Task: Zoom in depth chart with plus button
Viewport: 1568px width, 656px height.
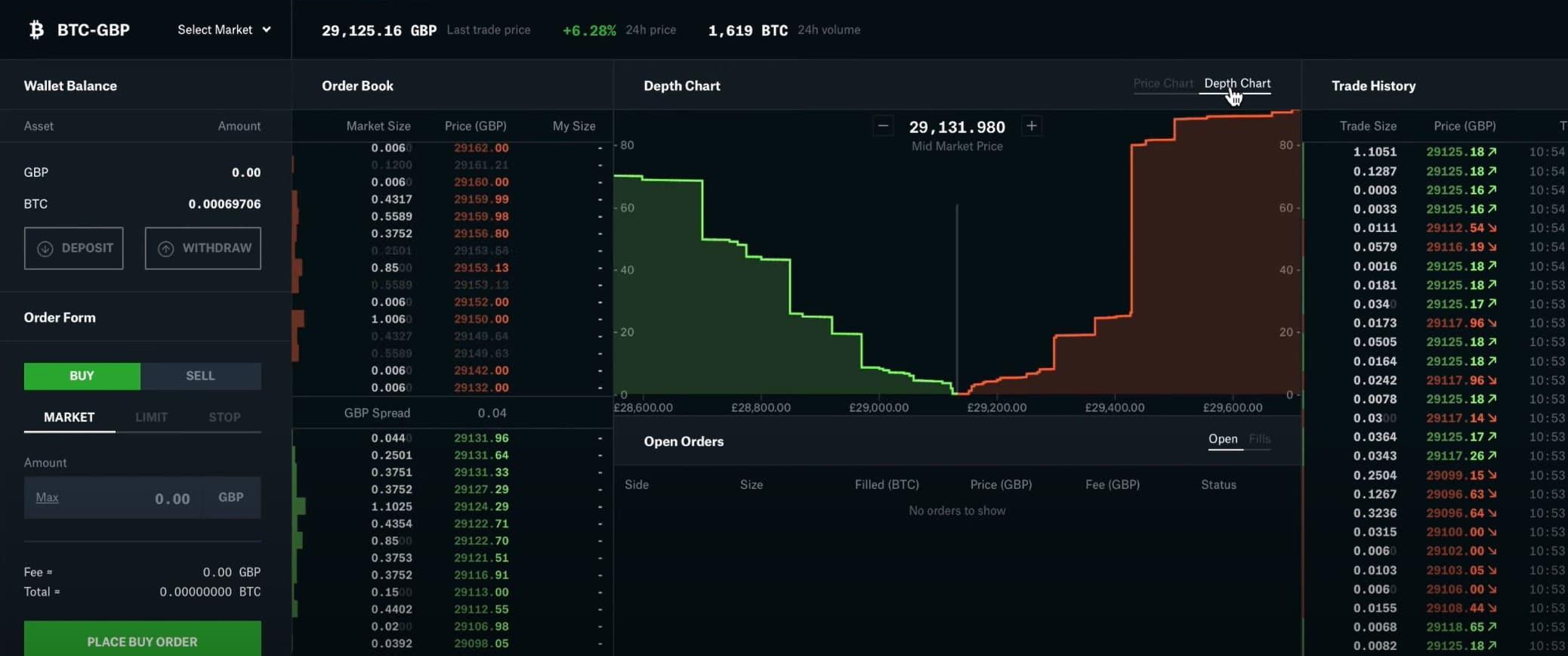Action: [1032, 126]
